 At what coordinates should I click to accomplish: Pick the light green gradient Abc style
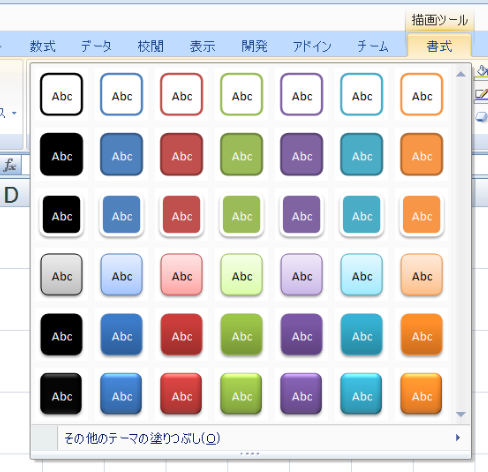(241, 274)
